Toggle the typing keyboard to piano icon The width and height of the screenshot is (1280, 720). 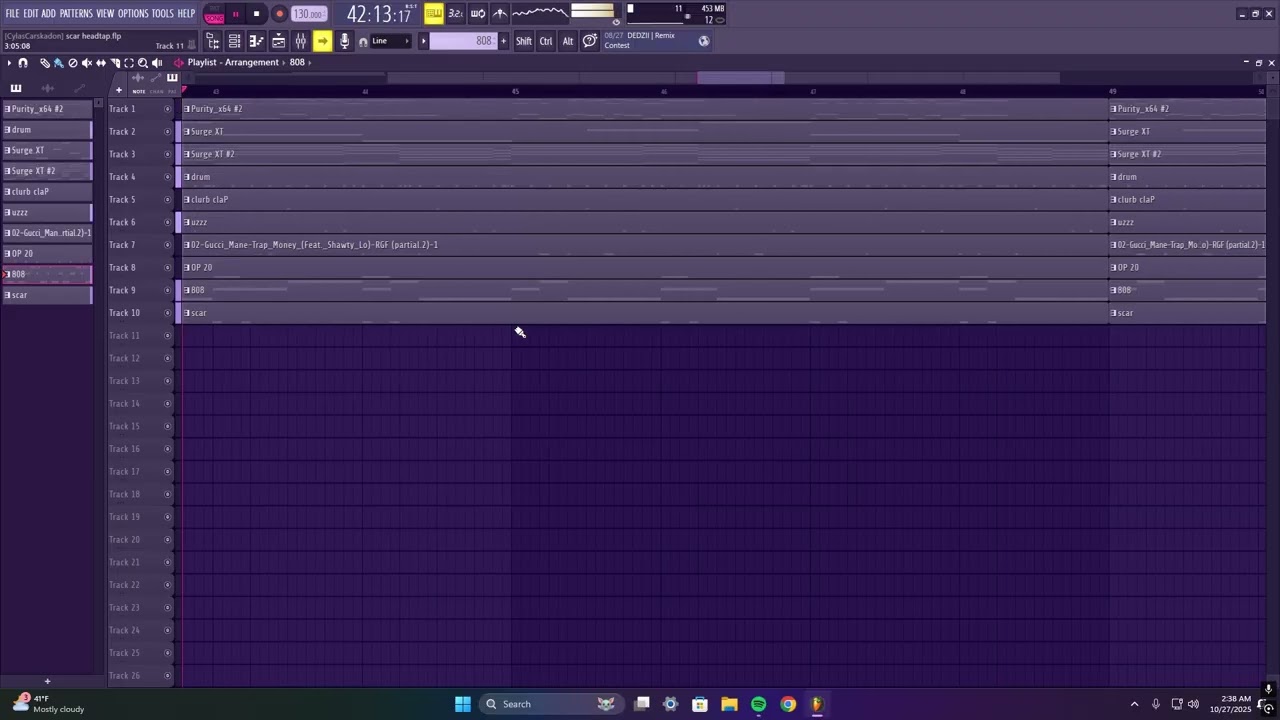(x=433, y=14)
